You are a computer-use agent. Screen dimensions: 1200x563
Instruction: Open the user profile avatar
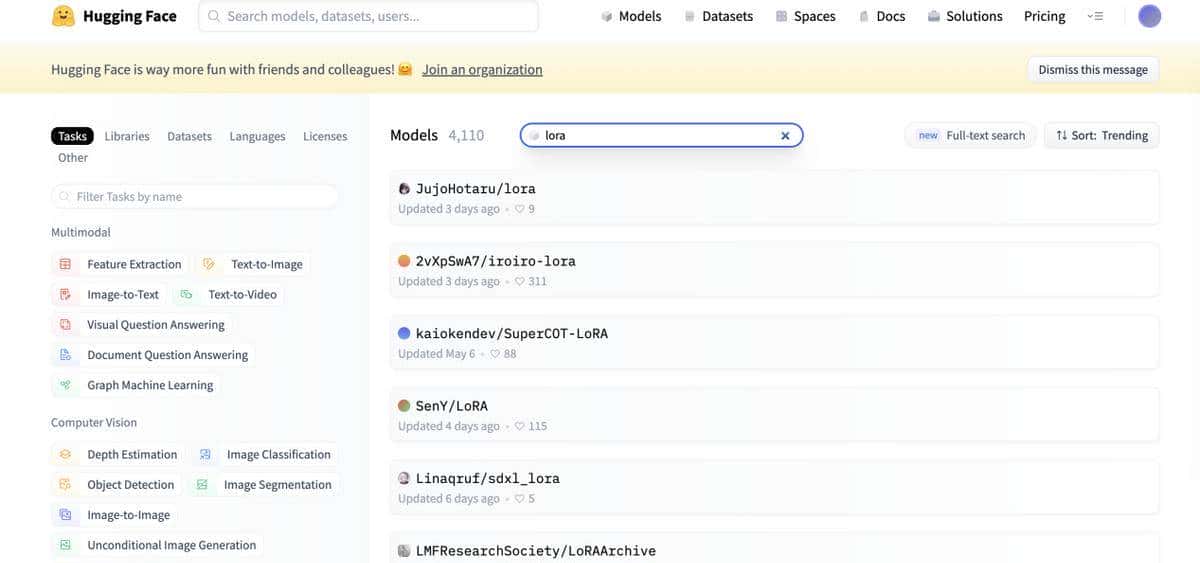[x=1150, y=16]
